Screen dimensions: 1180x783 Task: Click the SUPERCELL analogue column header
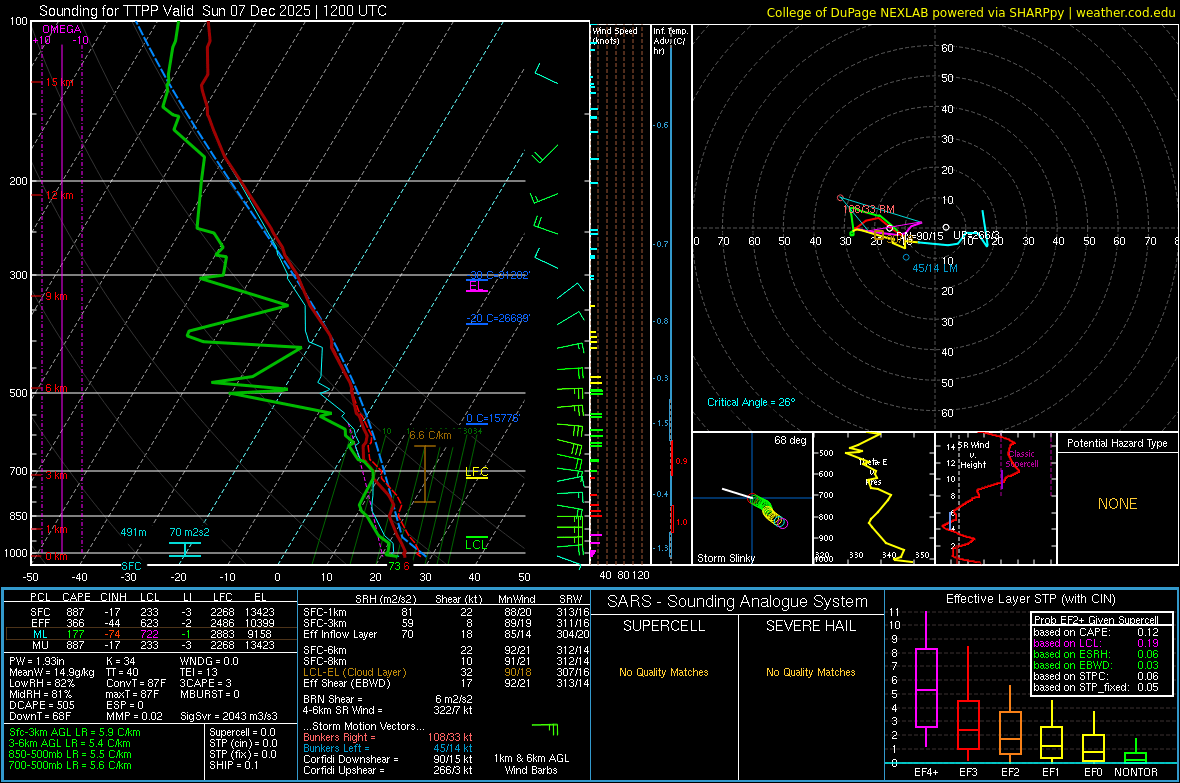pos(664,626)
